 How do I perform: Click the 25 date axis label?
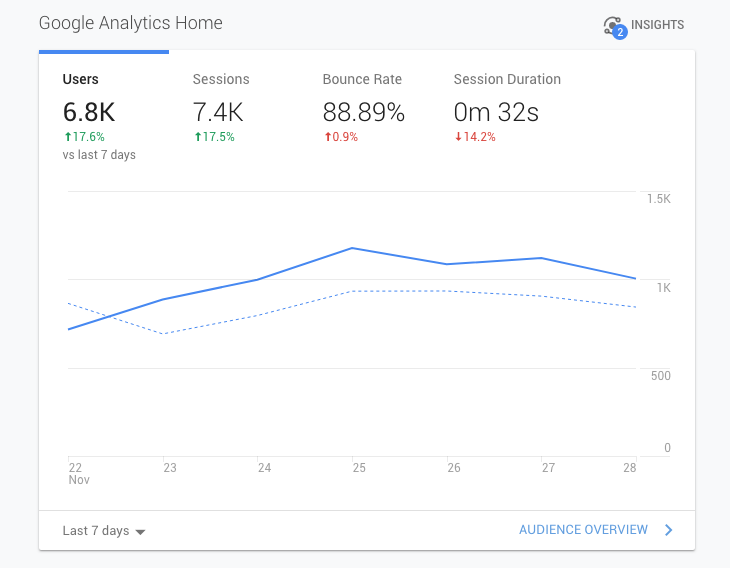[359, 467]
